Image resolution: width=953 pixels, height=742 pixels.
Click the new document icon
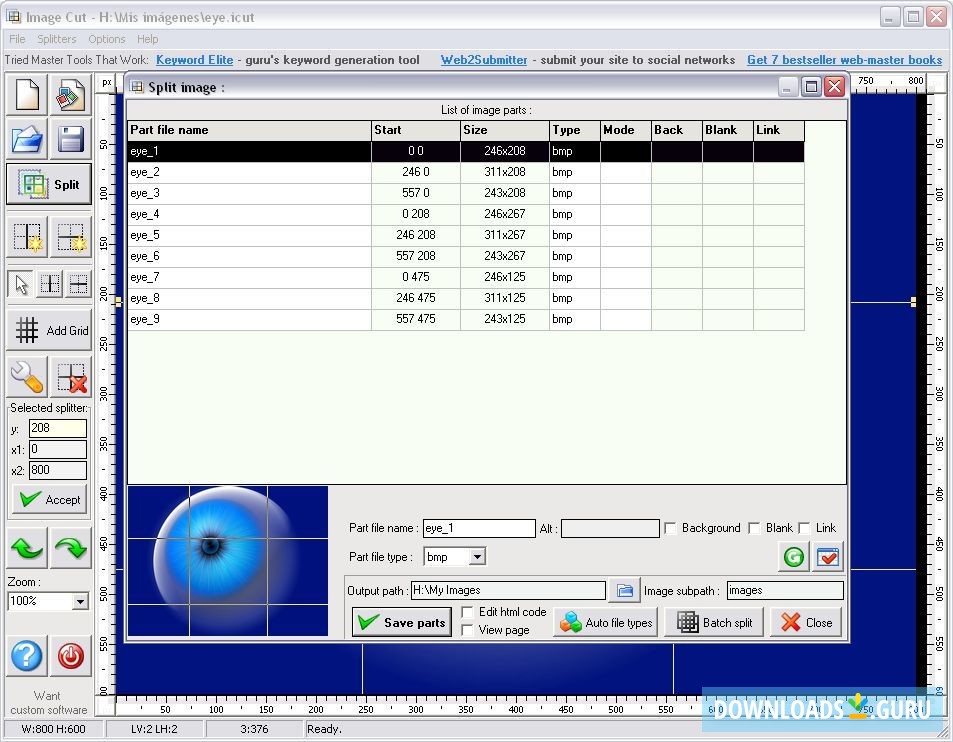click(x=27, y=96)
